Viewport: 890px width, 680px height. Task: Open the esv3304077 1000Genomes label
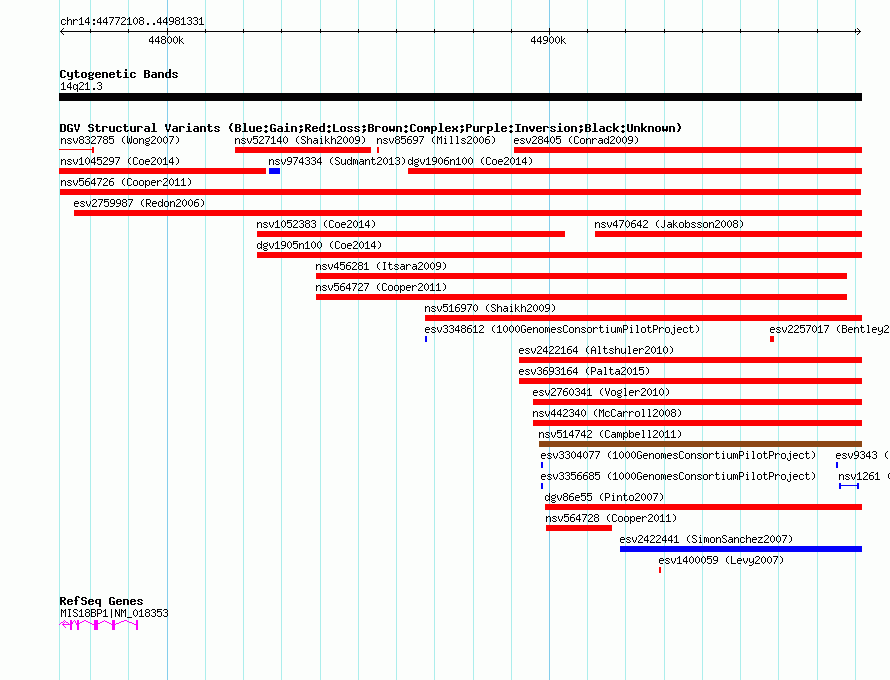pos(678,455)
